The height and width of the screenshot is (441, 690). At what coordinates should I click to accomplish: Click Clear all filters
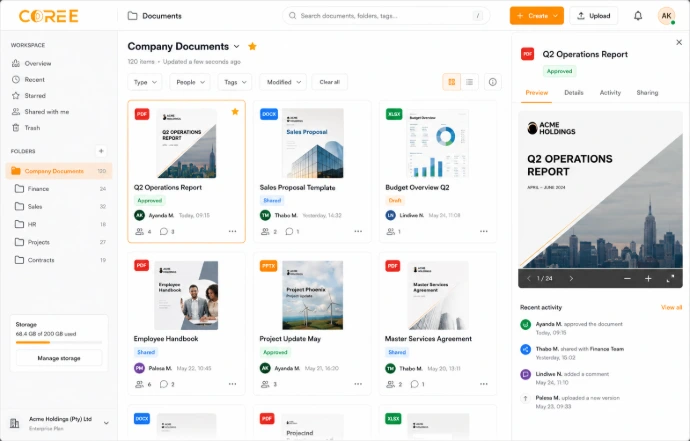tap(330, 82)
